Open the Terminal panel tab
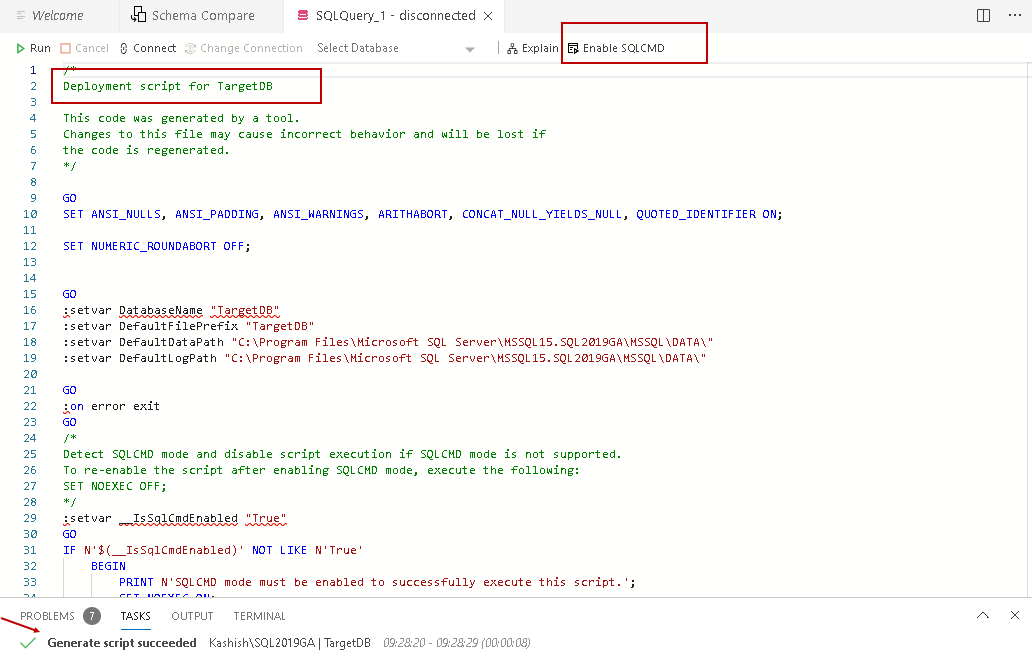The width and height of the screenshot is (1032, 655). [259, 616]
